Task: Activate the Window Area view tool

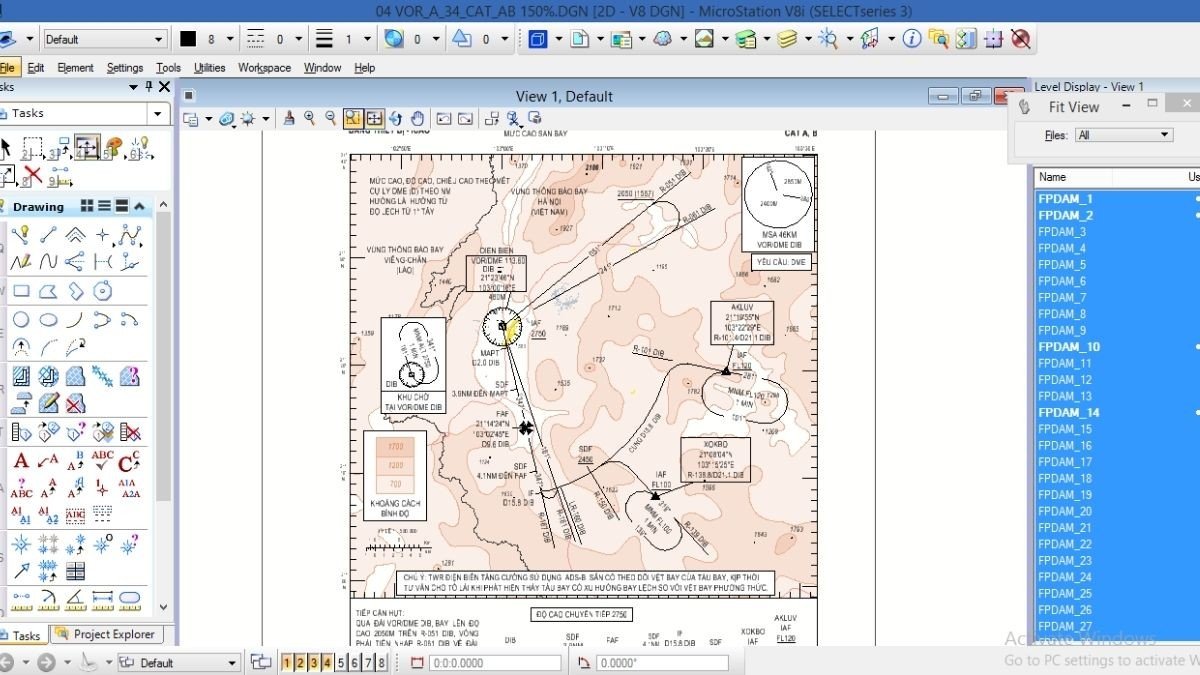Action: [353, 118]
